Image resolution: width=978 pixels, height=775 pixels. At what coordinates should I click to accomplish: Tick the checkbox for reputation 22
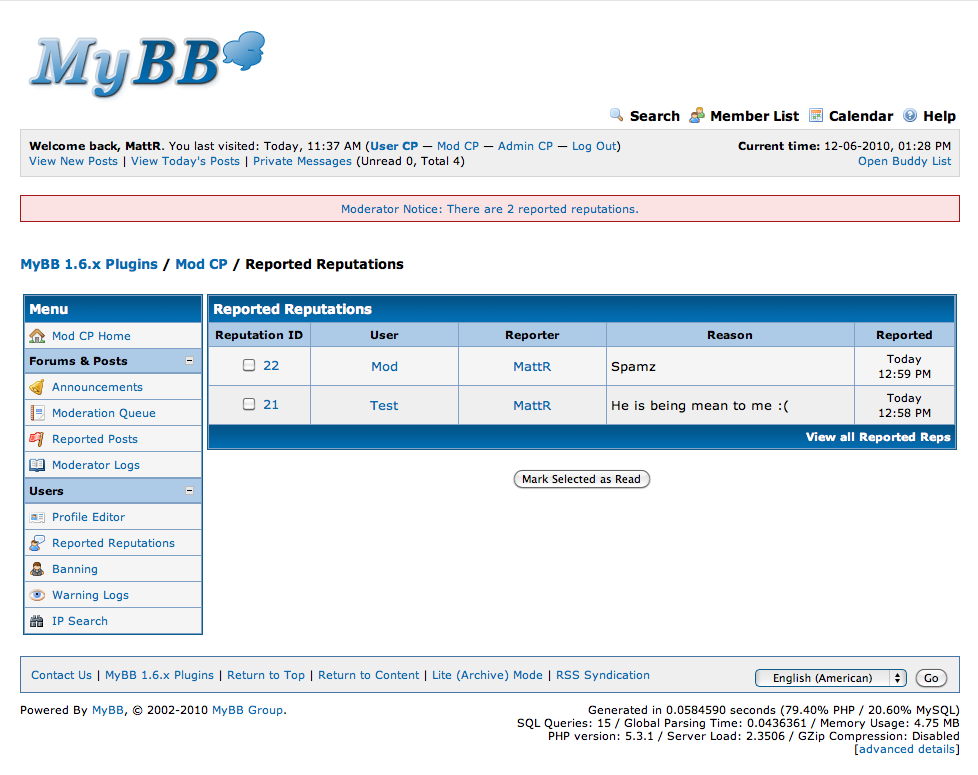pos(249,365)
